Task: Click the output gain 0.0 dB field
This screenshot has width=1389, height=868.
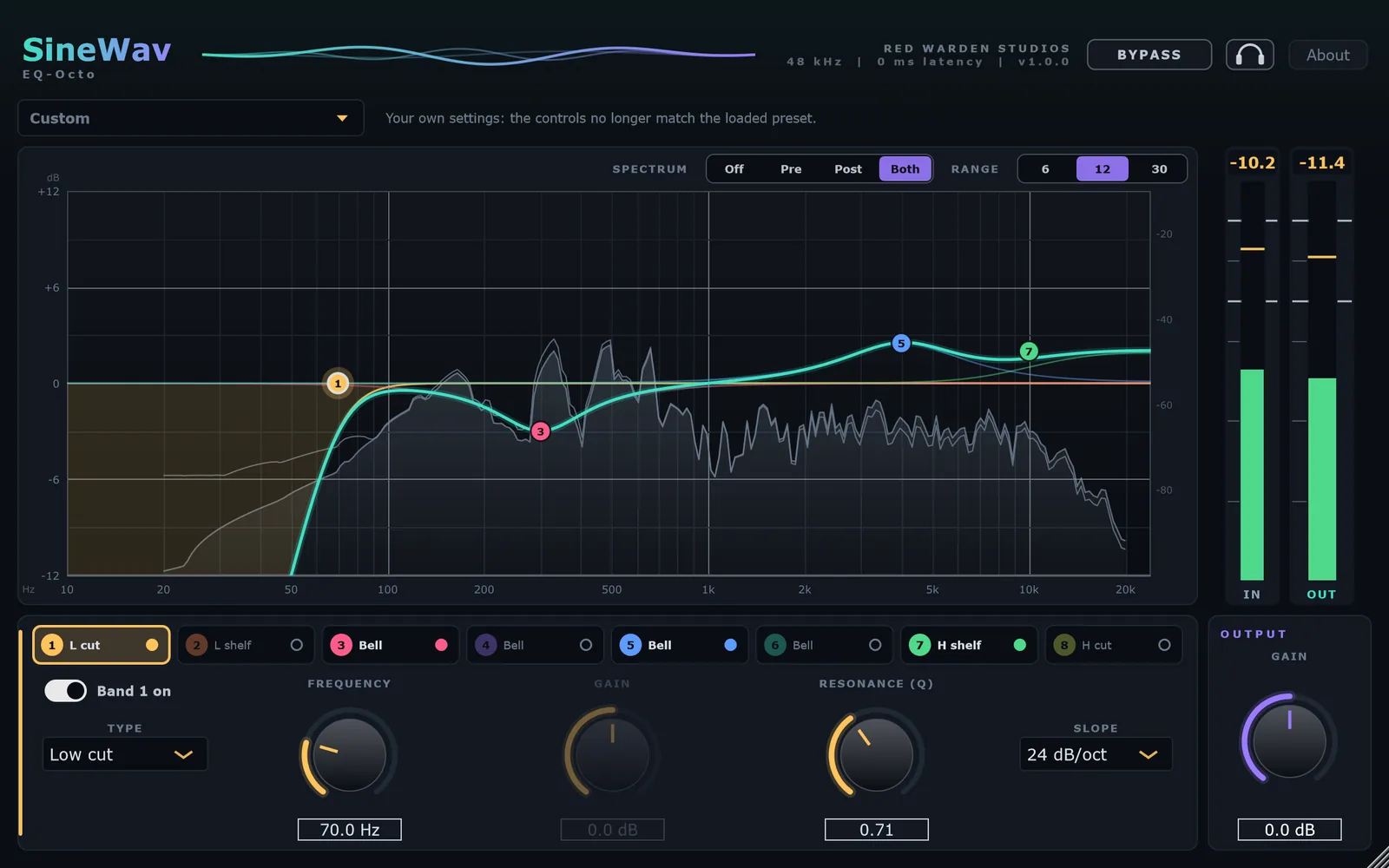Action: pos(1289,830)
